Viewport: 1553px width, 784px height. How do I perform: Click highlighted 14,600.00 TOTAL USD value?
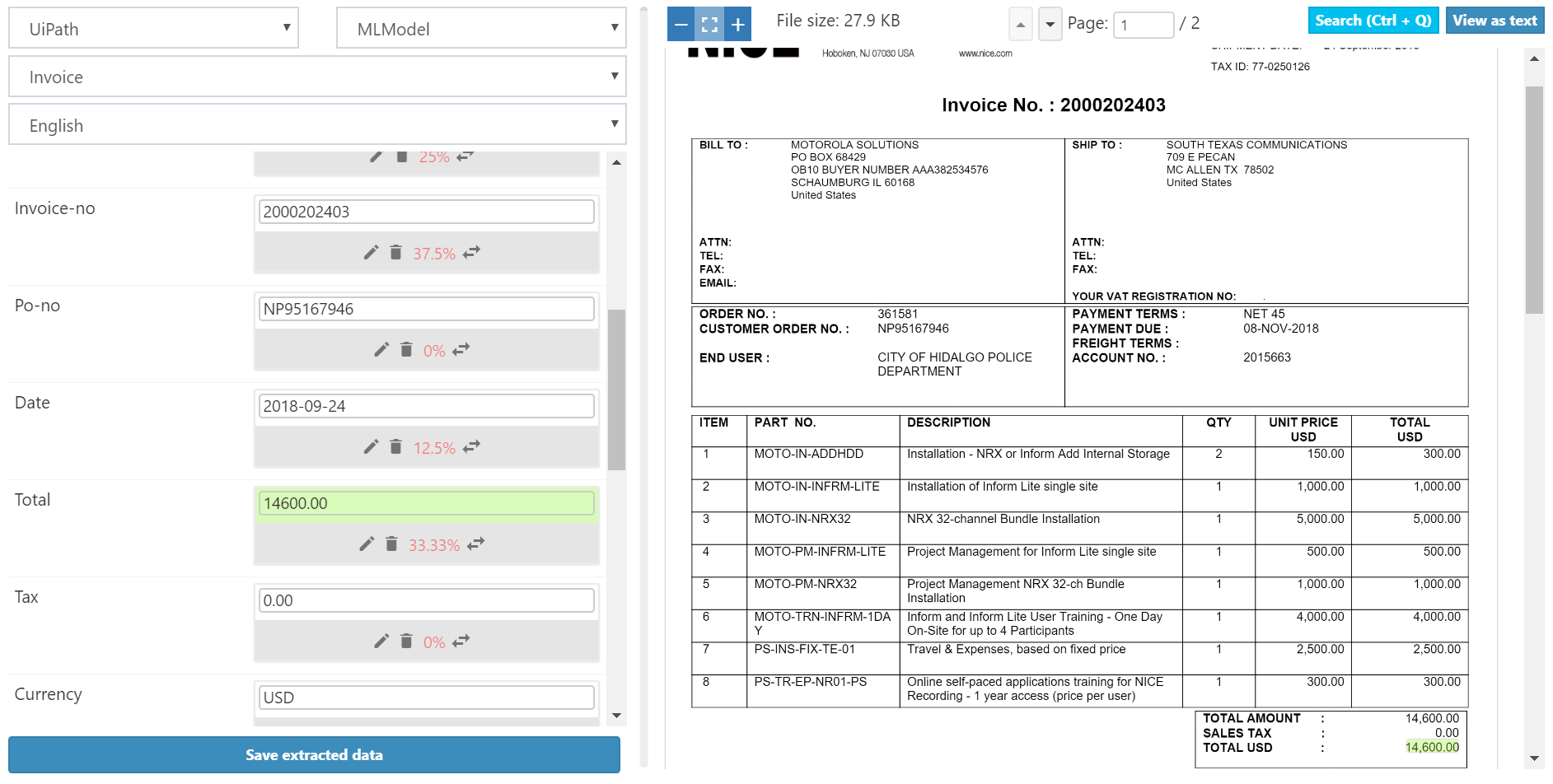(x=1432, y=747)
